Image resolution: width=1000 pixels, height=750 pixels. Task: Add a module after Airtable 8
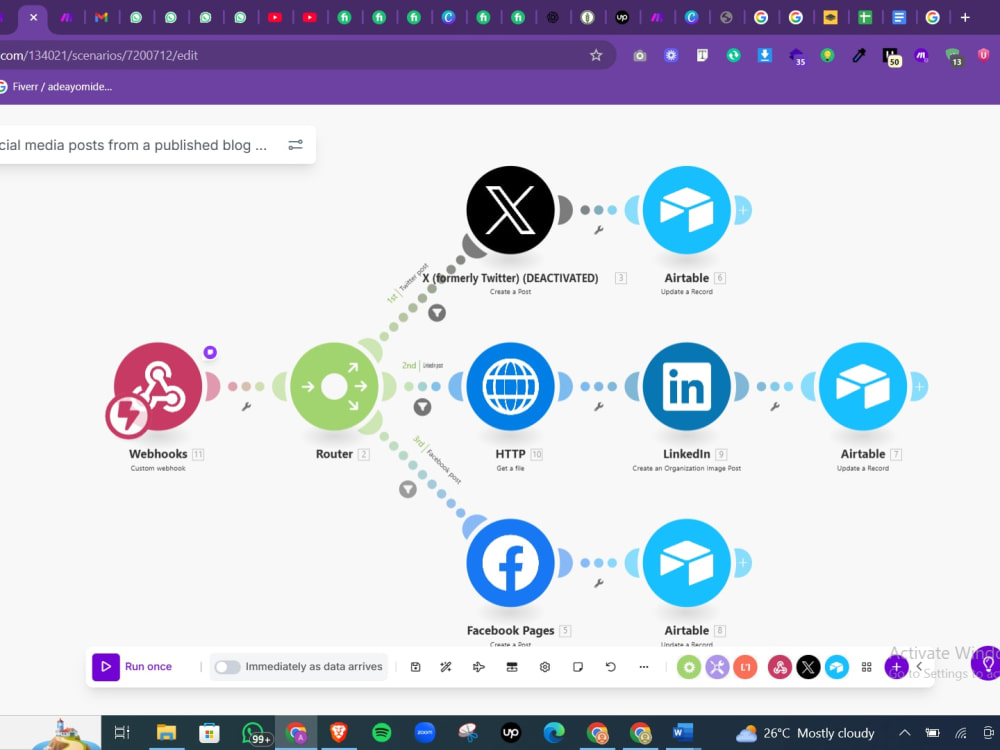(743, 562)
